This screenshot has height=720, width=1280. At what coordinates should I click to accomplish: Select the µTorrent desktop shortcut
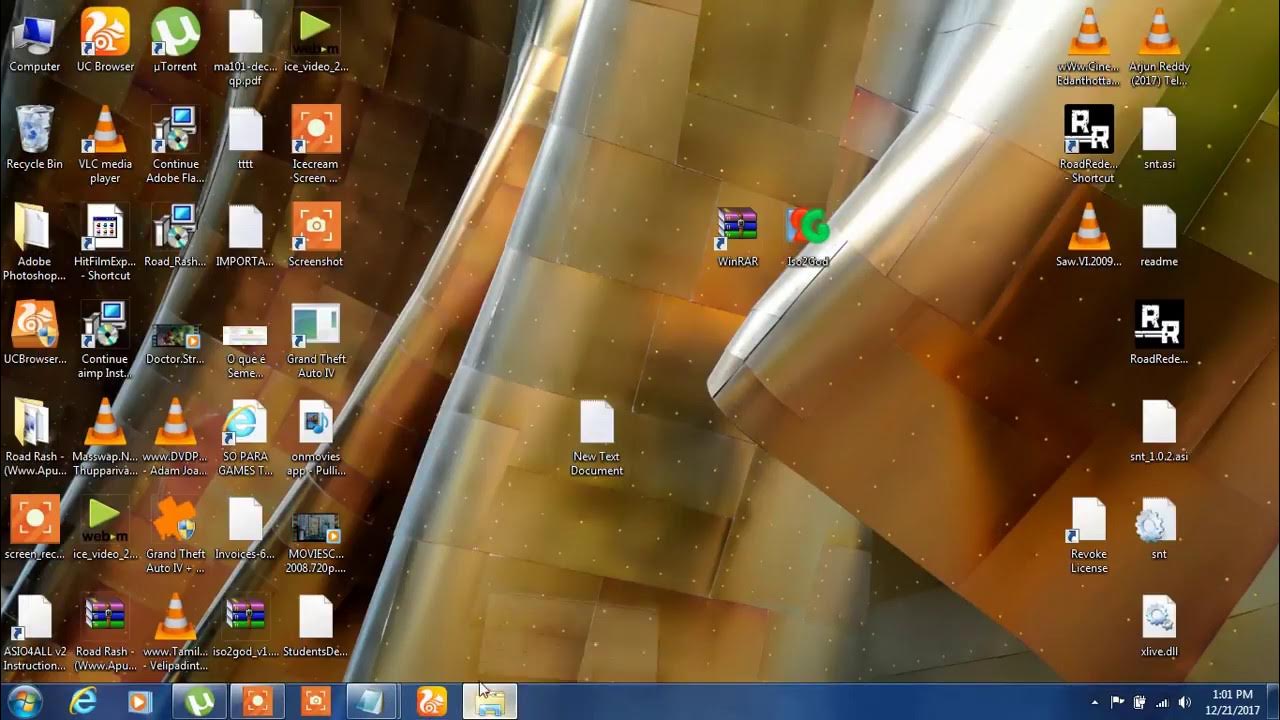coord(175,42)
